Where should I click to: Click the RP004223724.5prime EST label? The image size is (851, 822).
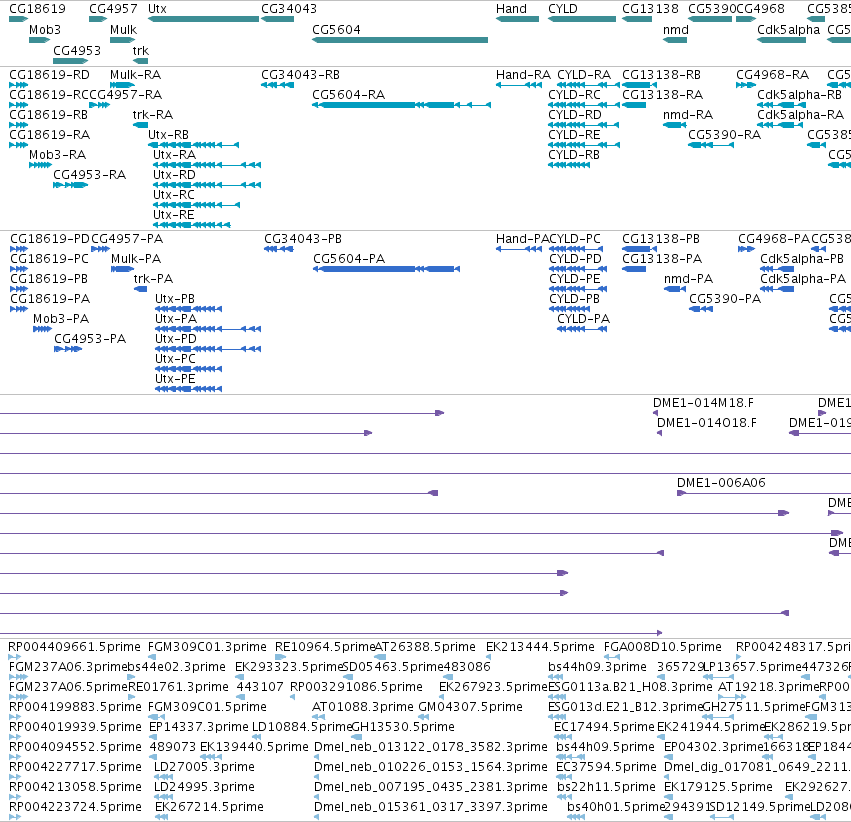click(75, 807)
